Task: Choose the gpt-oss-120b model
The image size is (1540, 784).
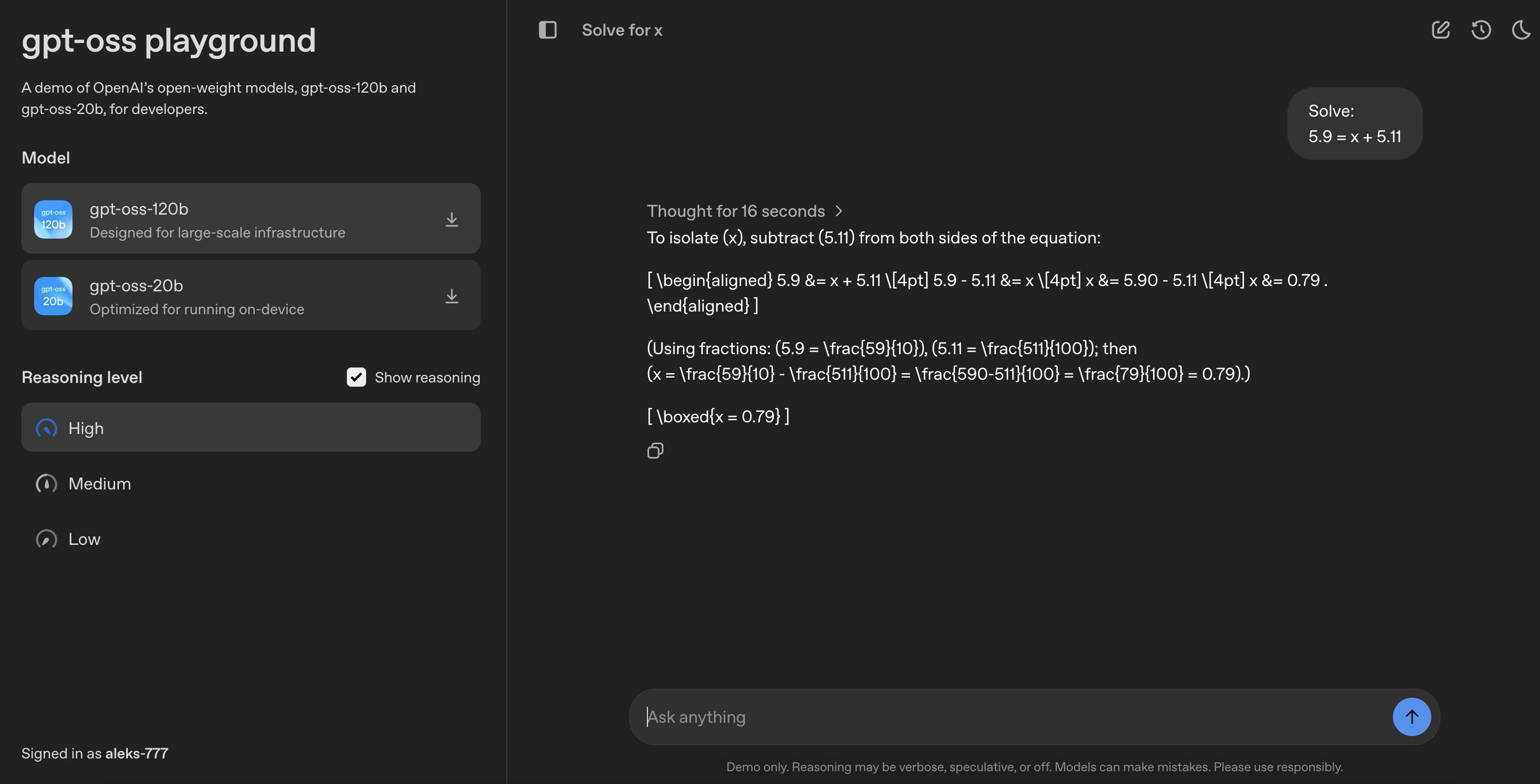Action: tap(251, 219)
